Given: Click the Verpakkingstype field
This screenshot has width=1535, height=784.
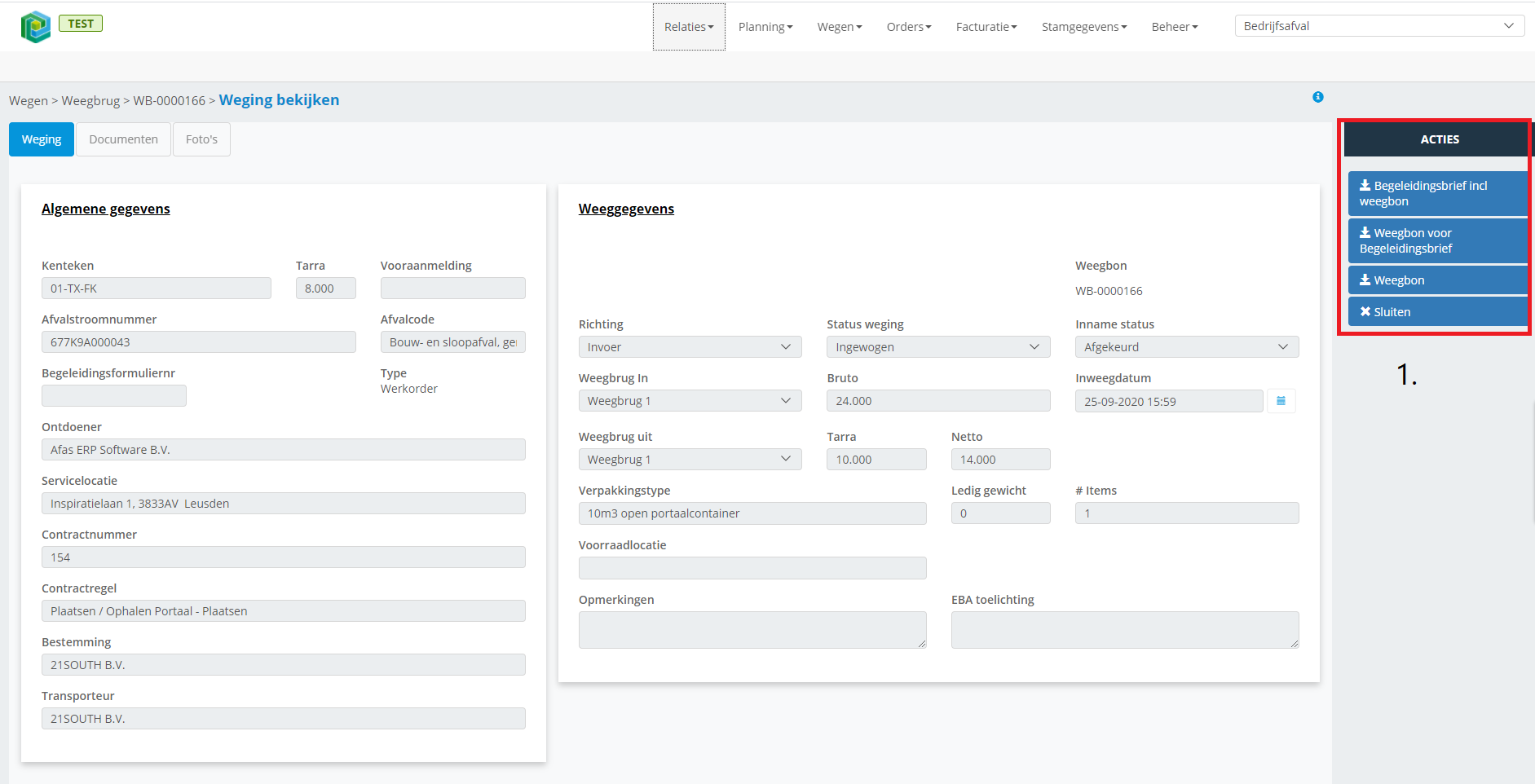Looking at the screenshot, I should pyautogui.click(x=752, y=513).
